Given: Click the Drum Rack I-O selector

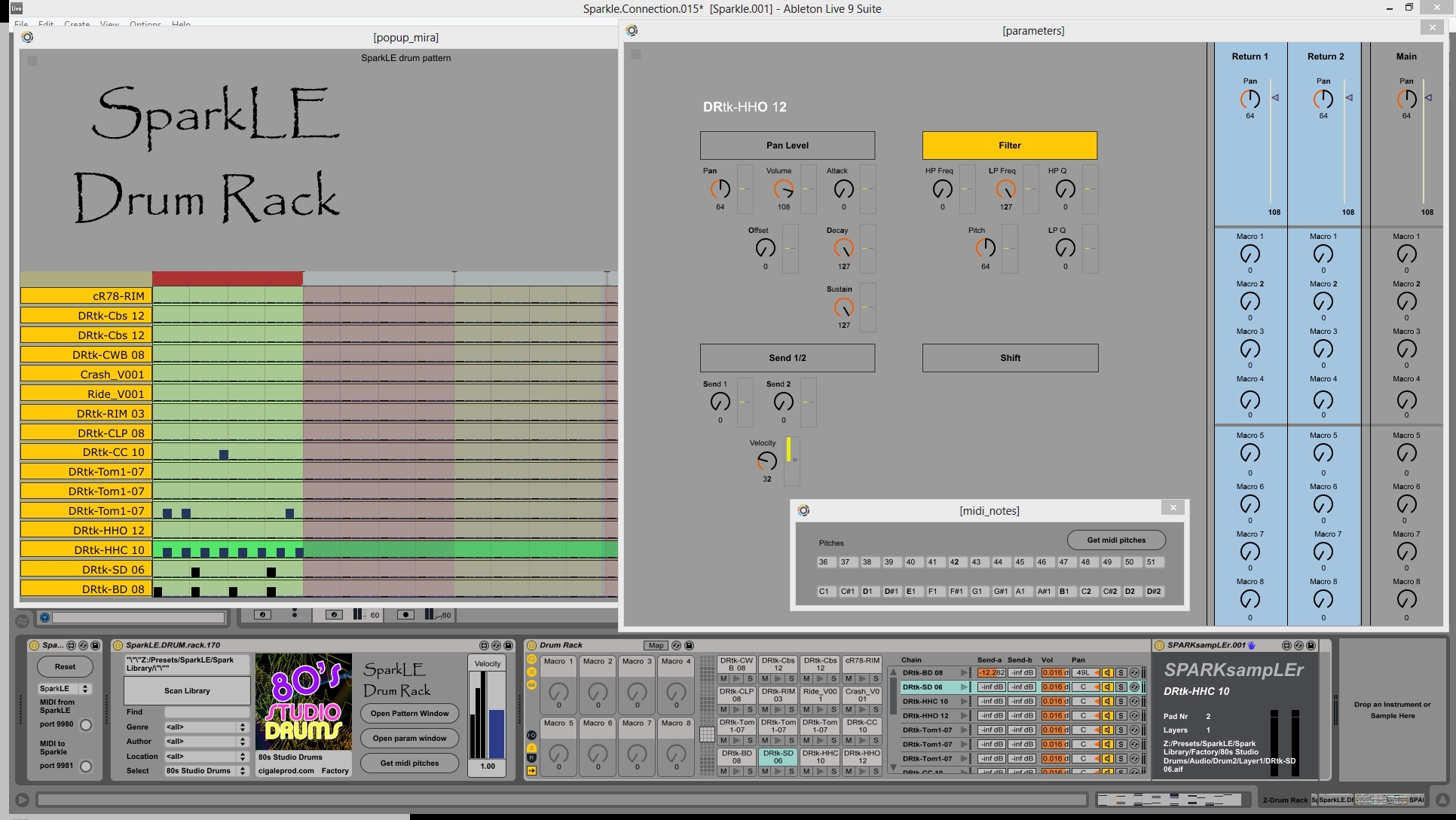Looking at the screenshot, I should 531,735.
